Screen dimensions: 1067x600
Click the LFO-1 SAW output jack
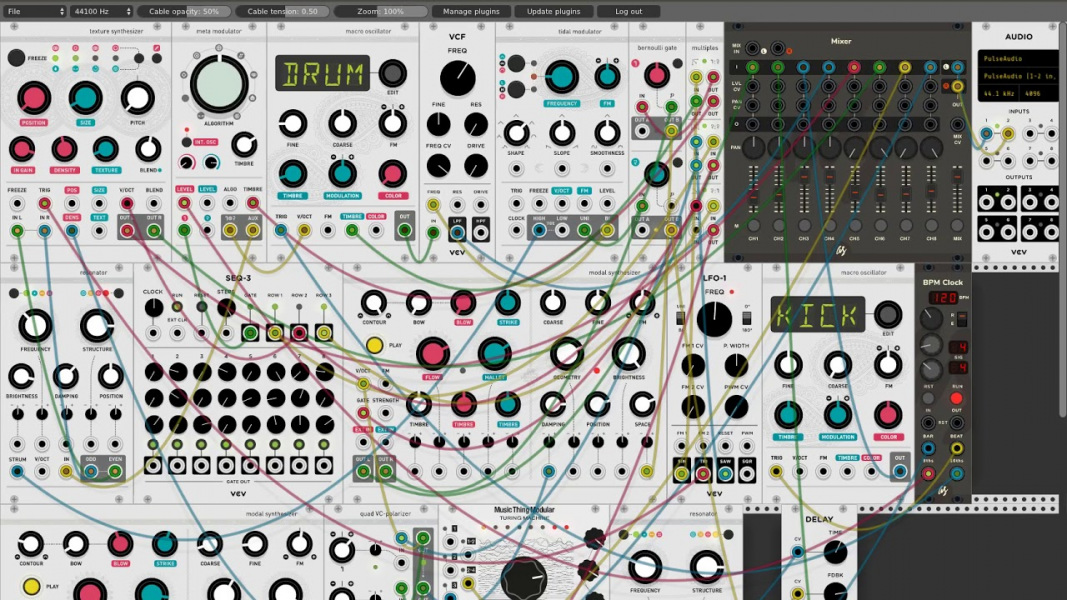tap(725, 472)
